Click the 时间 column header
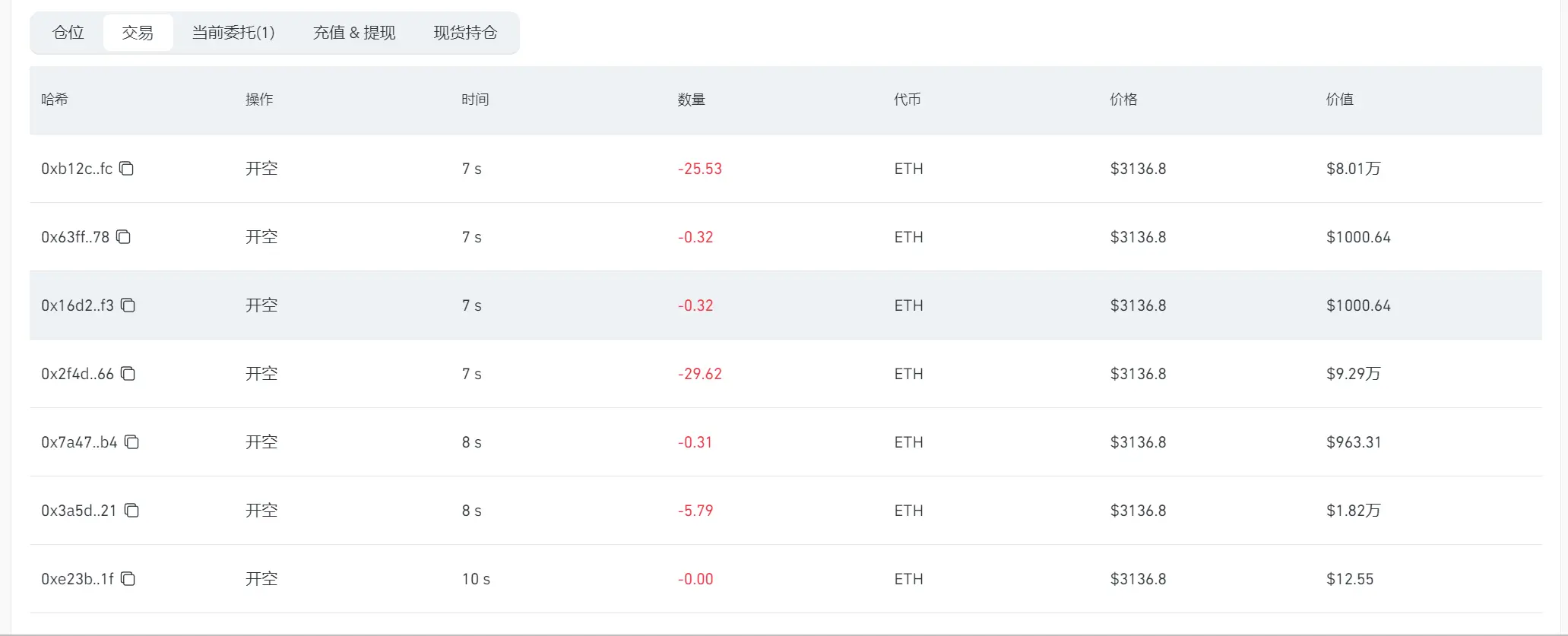 click(475, 100)
